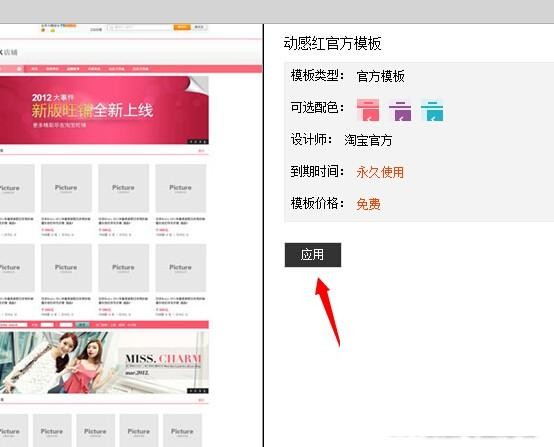The height and width of the screenshot is (447, 554).
Task: Click the orange search button in preview header
Action: [x=182, y=27]
